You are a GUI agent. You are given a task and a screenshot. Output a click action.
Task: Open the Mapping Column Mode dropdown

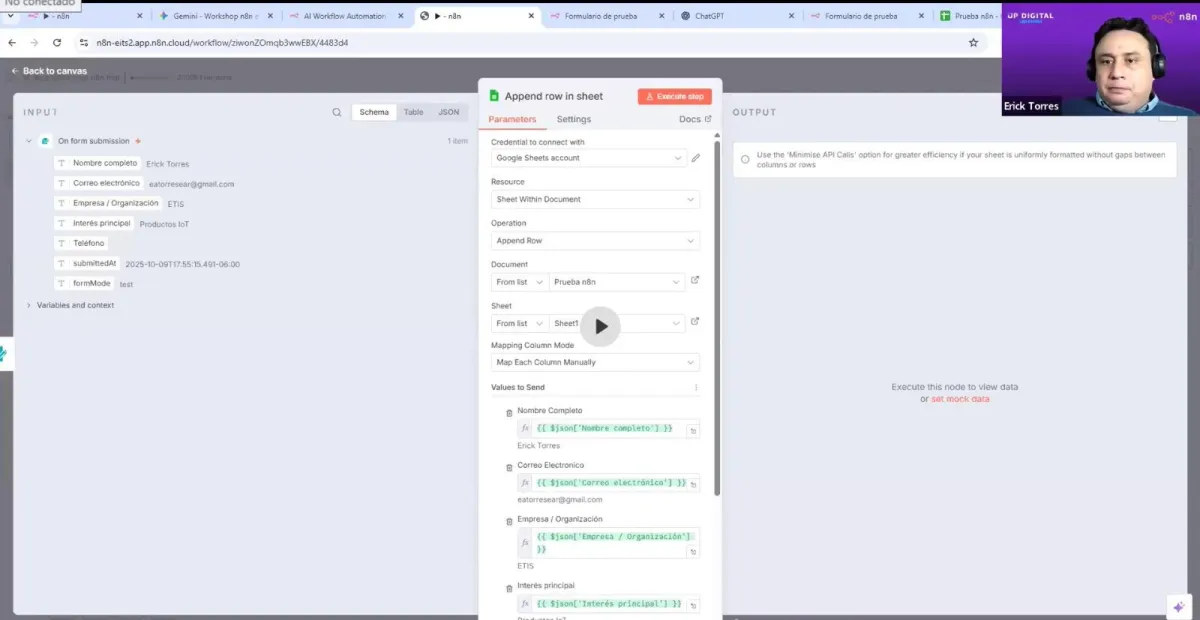[x=595, y=362]
